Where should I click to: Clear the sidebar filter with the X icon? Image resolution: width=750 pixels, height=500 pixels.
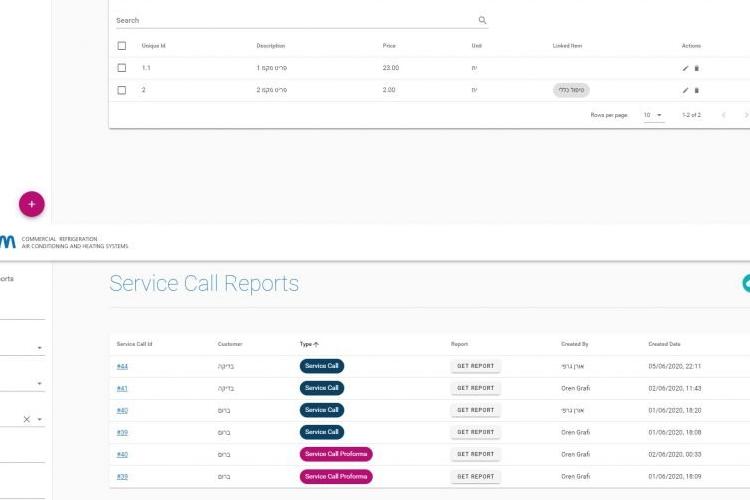pos(27,419)
